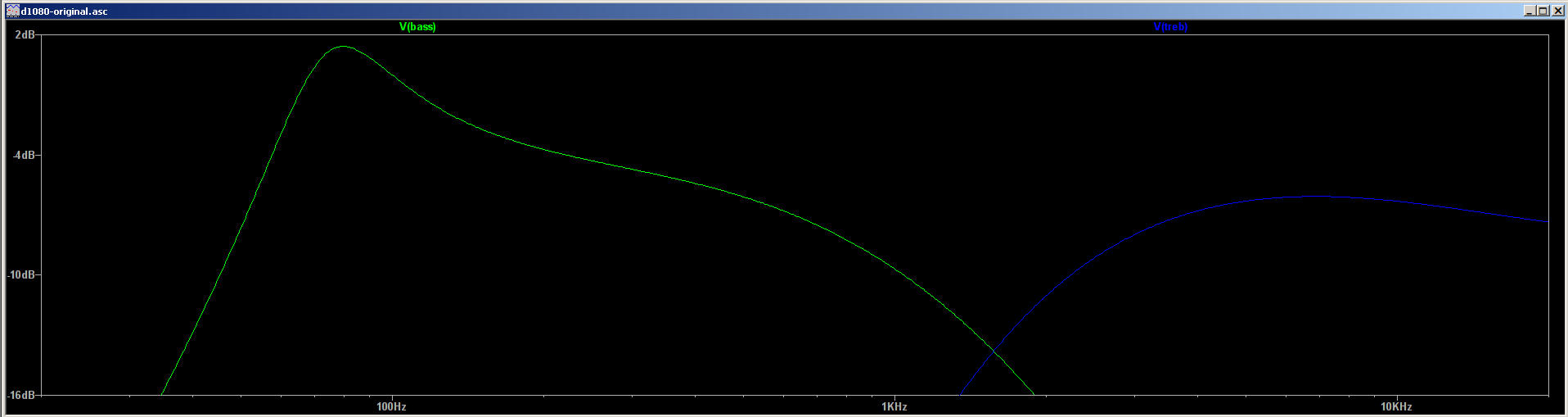Click the LTspice icon in title bar
The image size is (1568, 417).
(12, 11)
